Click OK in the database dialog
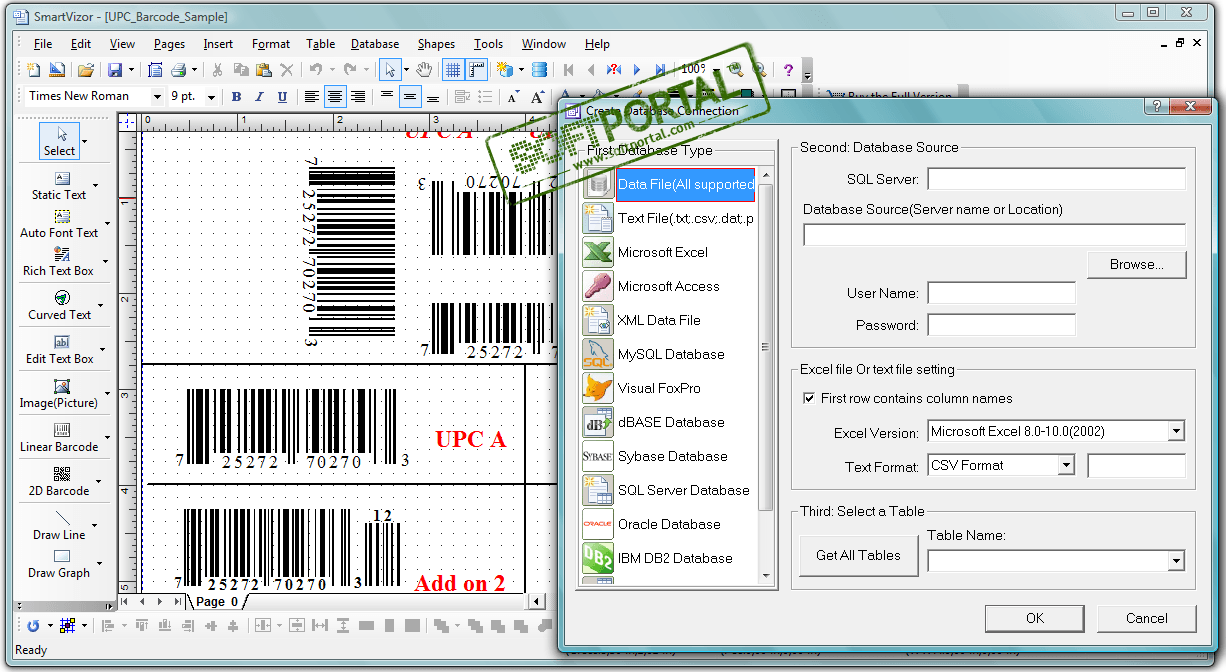 click(1035, 618)
